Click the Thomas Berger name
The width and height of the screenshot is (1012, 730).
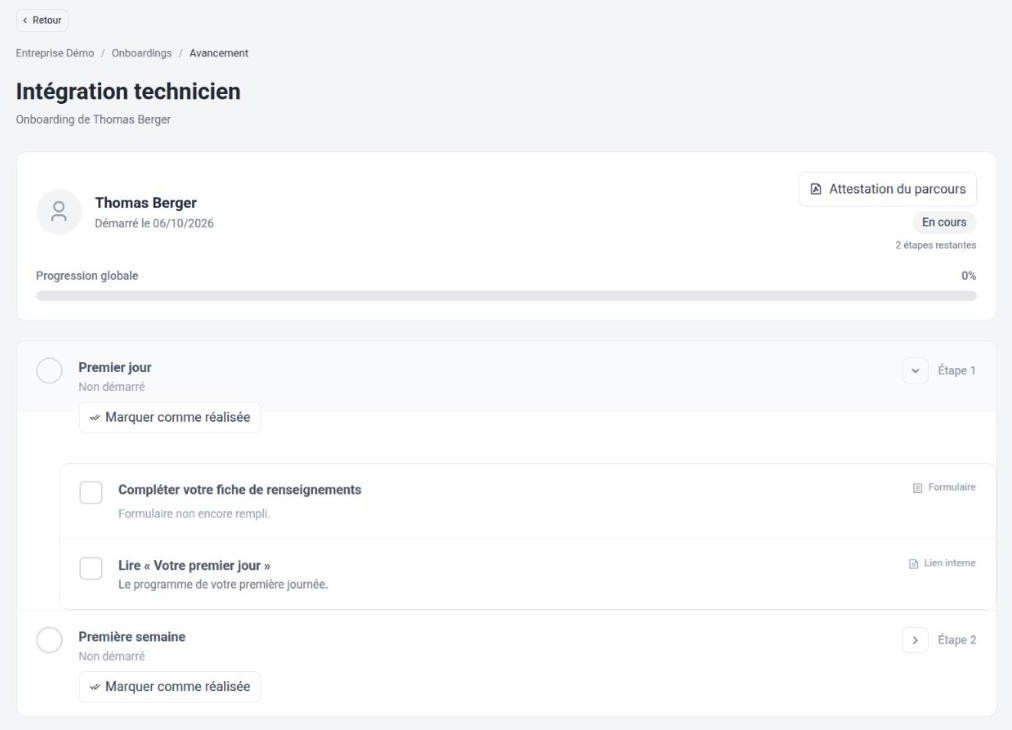pos(146,203)
